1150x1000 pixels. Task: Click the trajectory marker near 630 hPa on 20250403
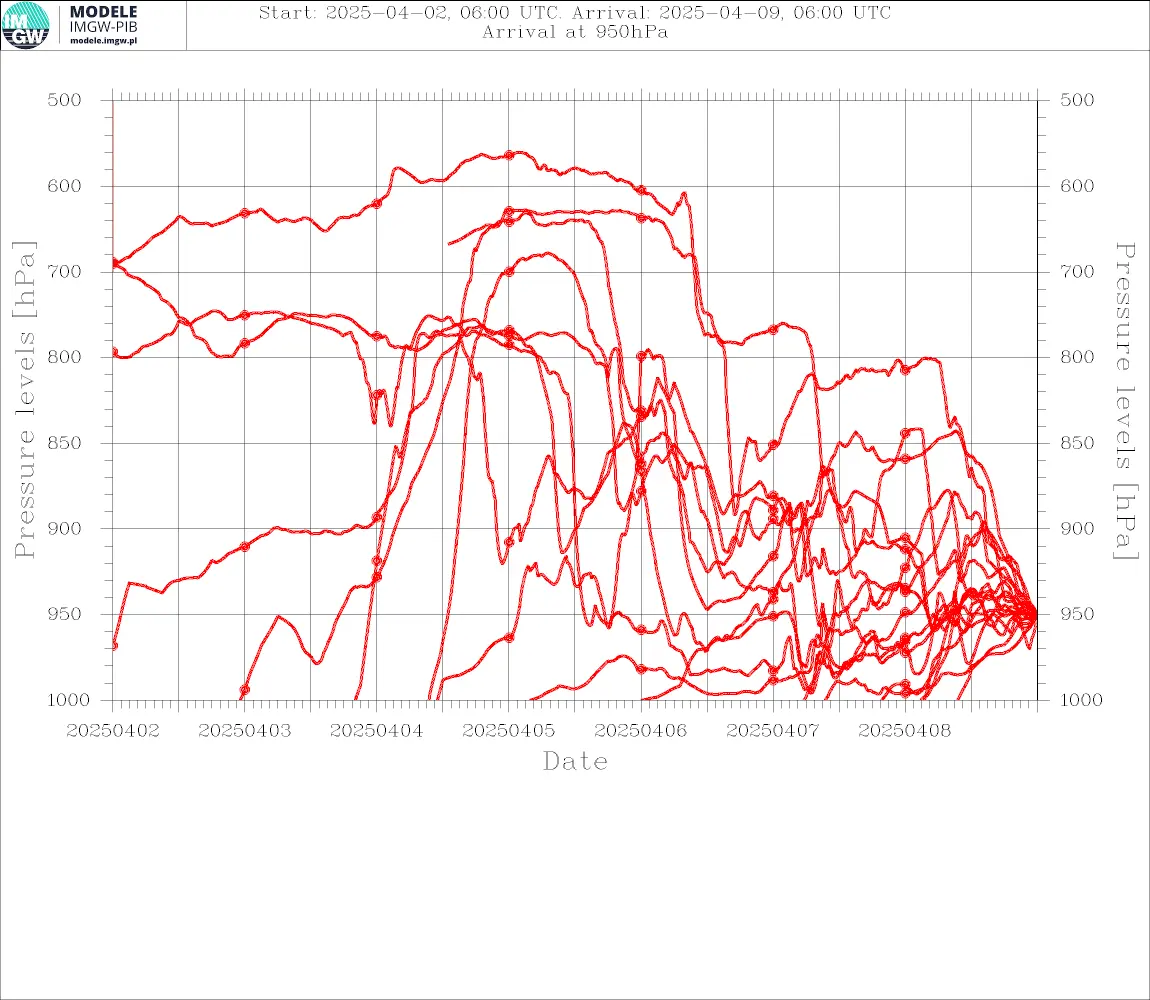[245, 213]
